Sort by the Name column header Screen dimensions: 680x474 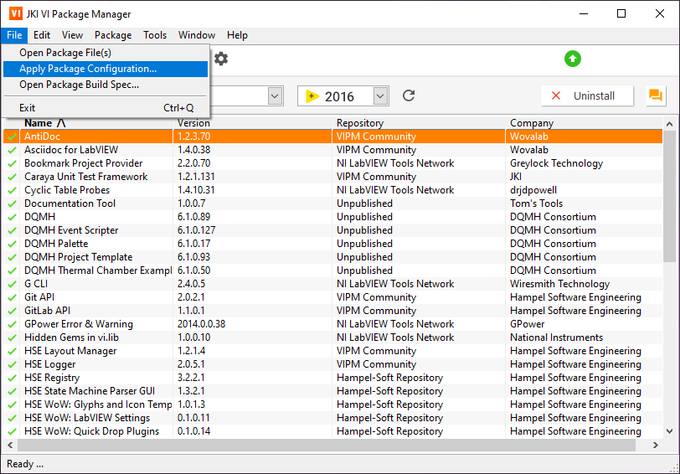tap(96, 123)
